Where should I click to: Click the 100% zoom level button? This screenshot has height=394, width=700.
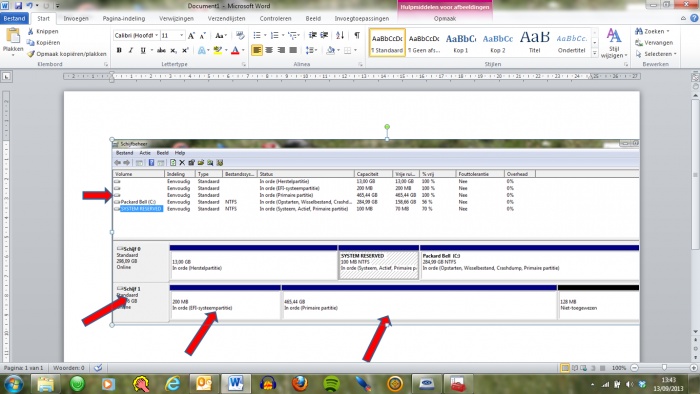coord(619,368)
